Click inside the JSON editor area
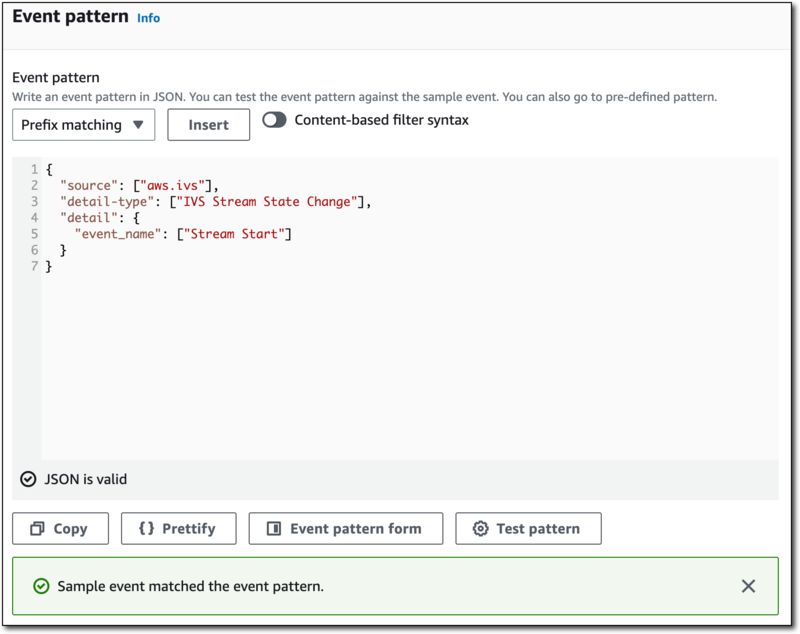 coord(400,350)
